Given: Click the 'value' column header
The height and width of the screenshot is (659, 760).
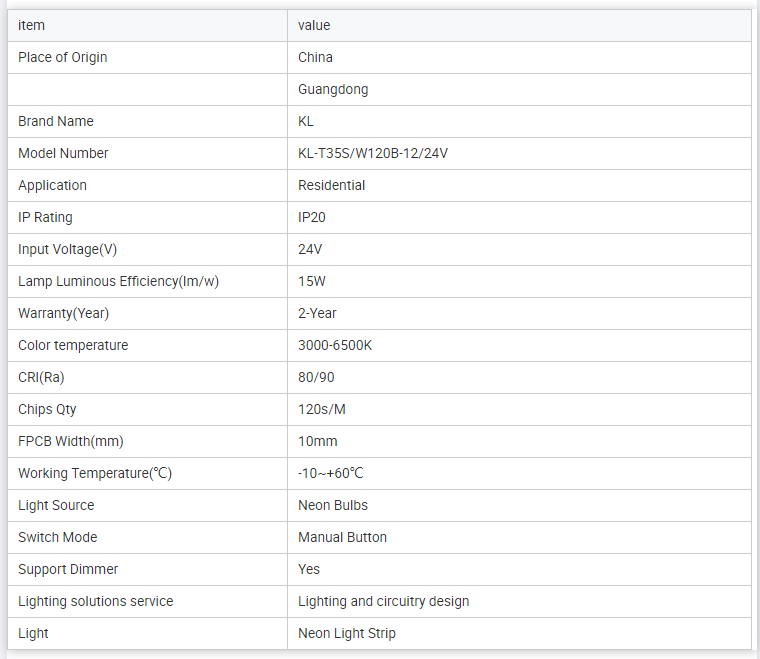Looking at the screenshot, I should pos(314,25).
